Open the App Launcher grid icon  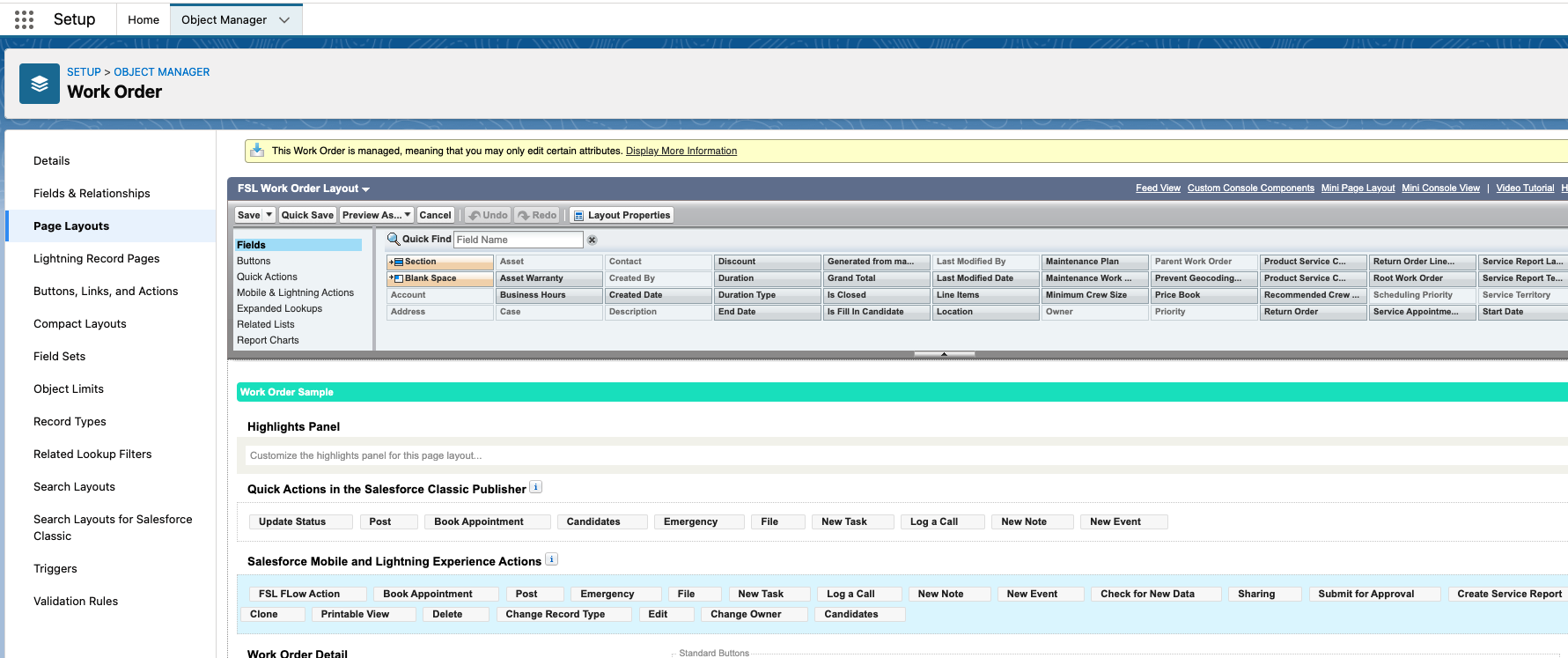click(25, 19)
